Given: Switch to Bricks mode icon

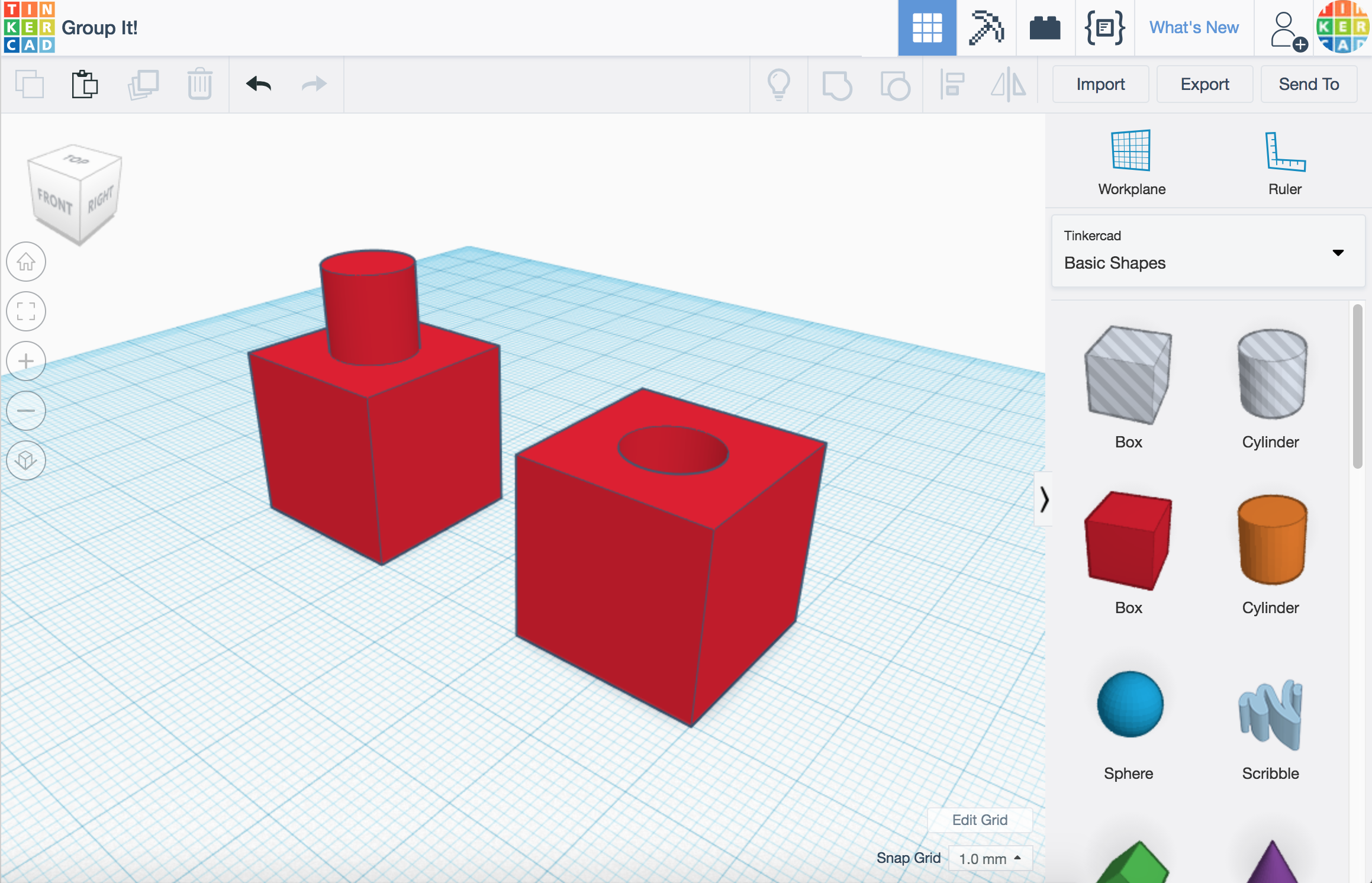Looking at the screenshot, I should click(1045, 28).
